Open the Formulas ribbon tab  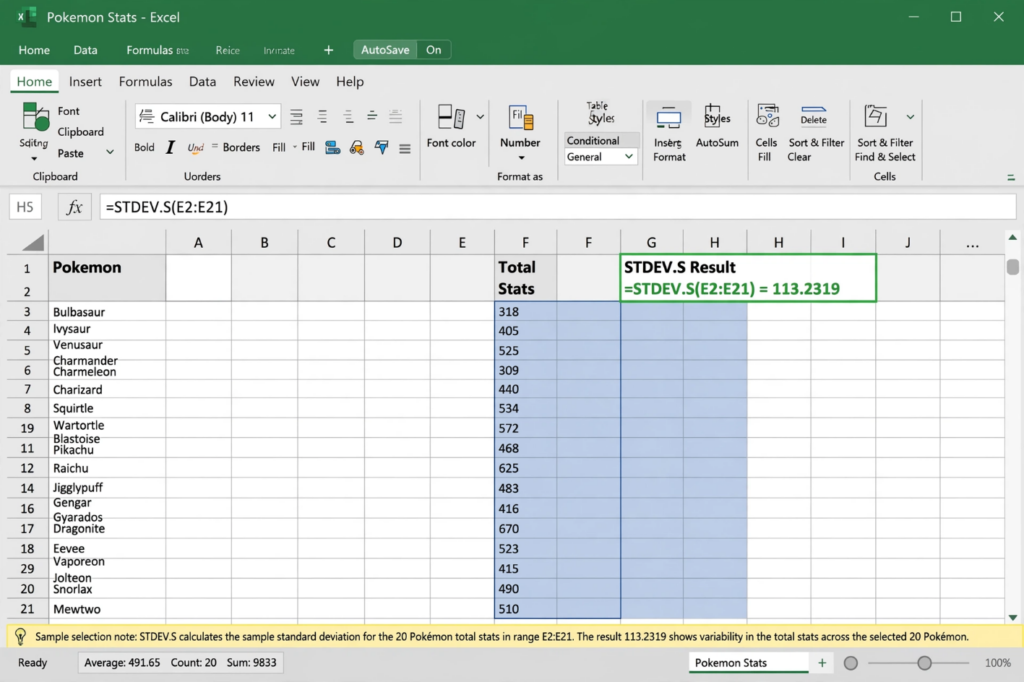(x=145, y=82)
